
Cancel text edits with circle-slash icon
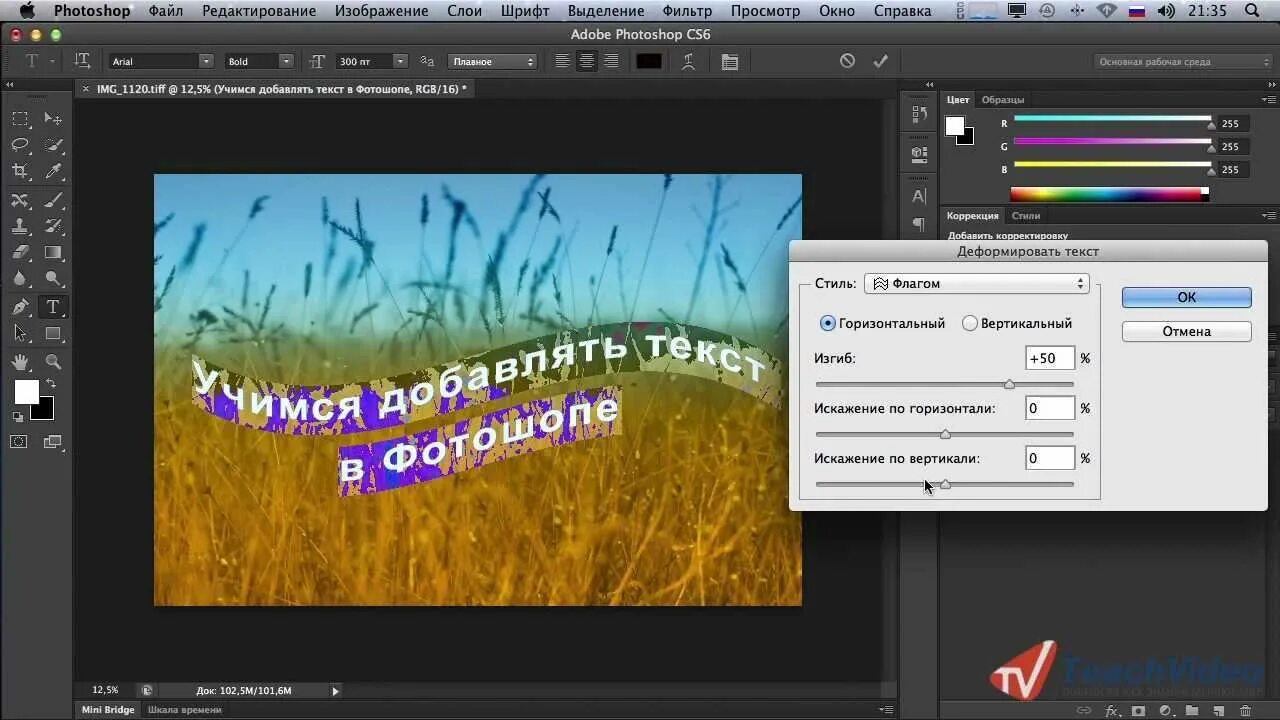pos(847,61)
